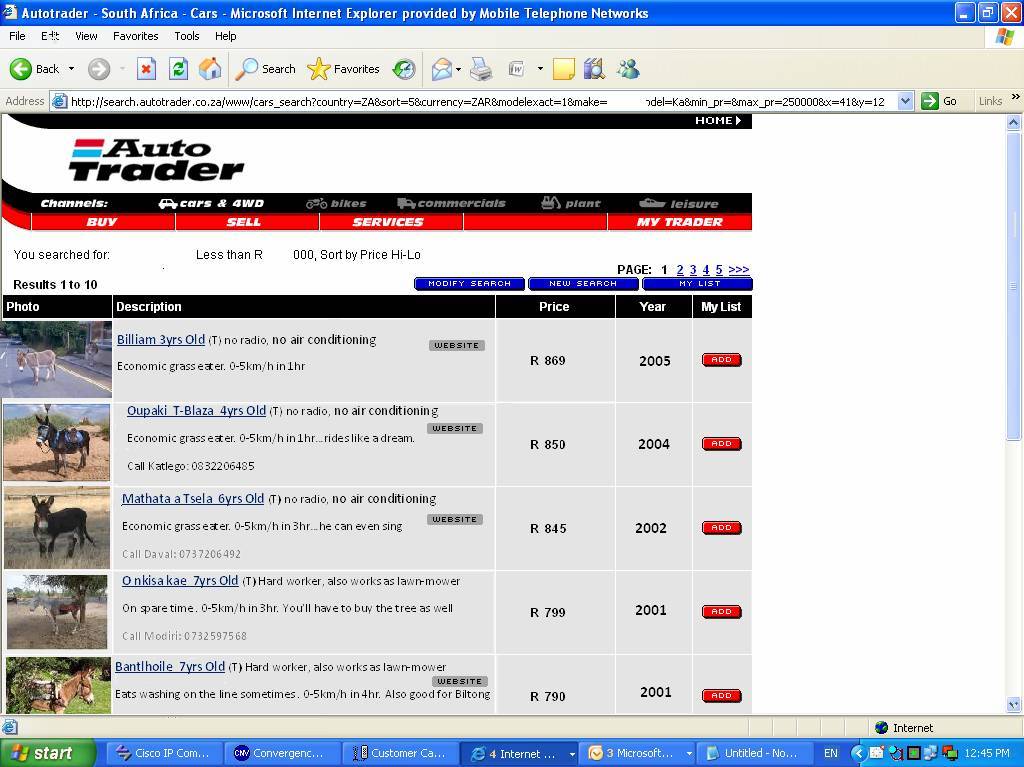This screenshot has width=1024, height=767.
Task: Stop page loading with red X icon
Action: (146, 69)
